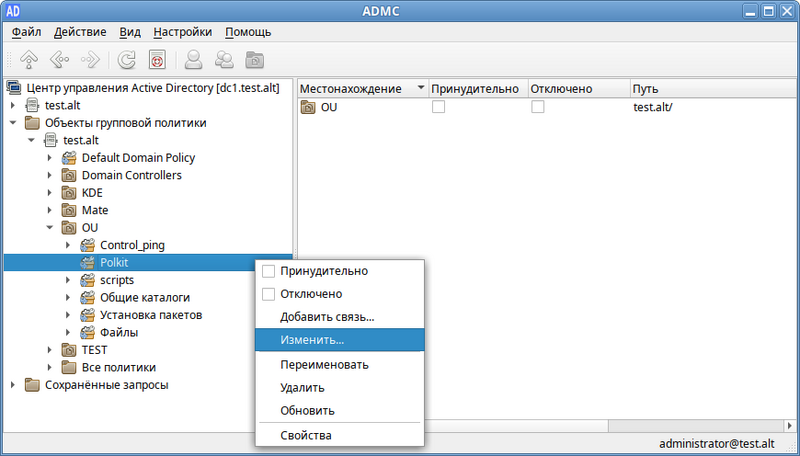800x456 pixels.
Task: Click the Polkit policy icon
Action: click(x=87, y=262)
